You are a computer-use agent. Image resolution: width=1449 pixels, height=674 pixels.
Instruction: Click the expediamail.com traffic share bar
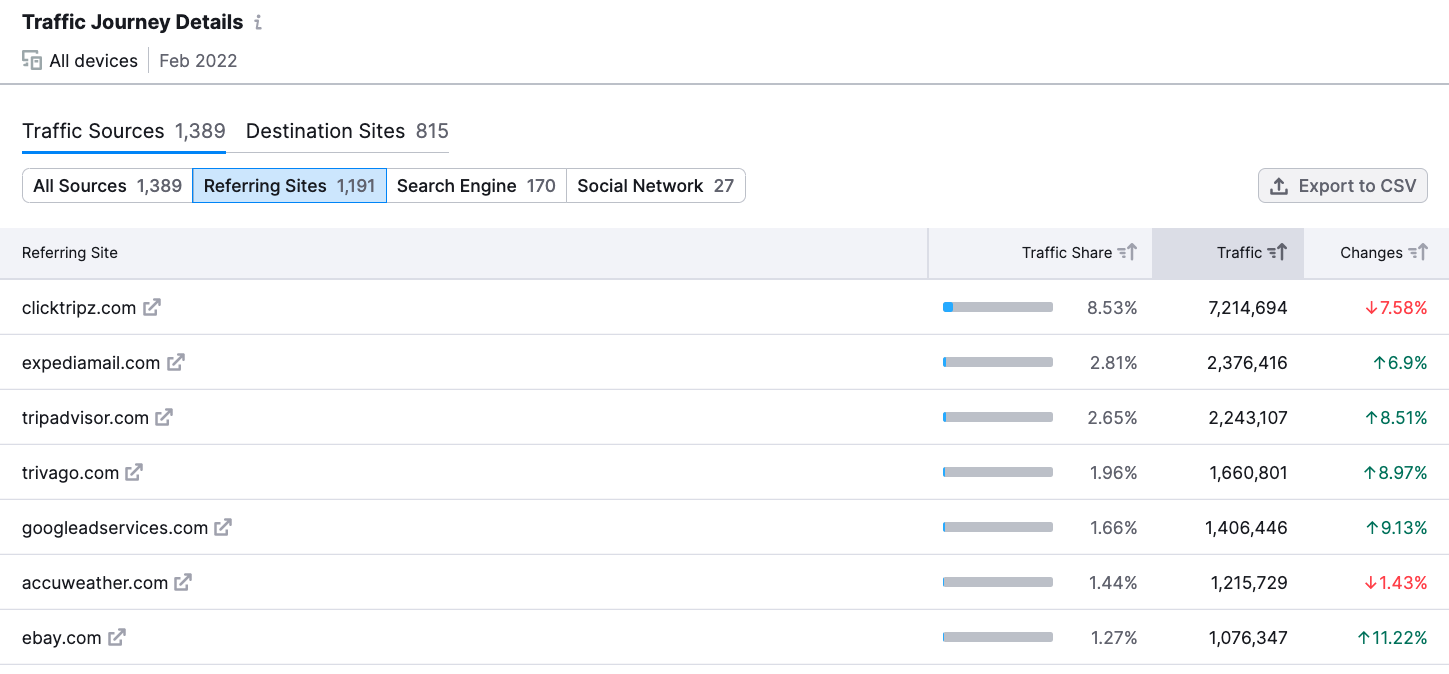point(998,362)
